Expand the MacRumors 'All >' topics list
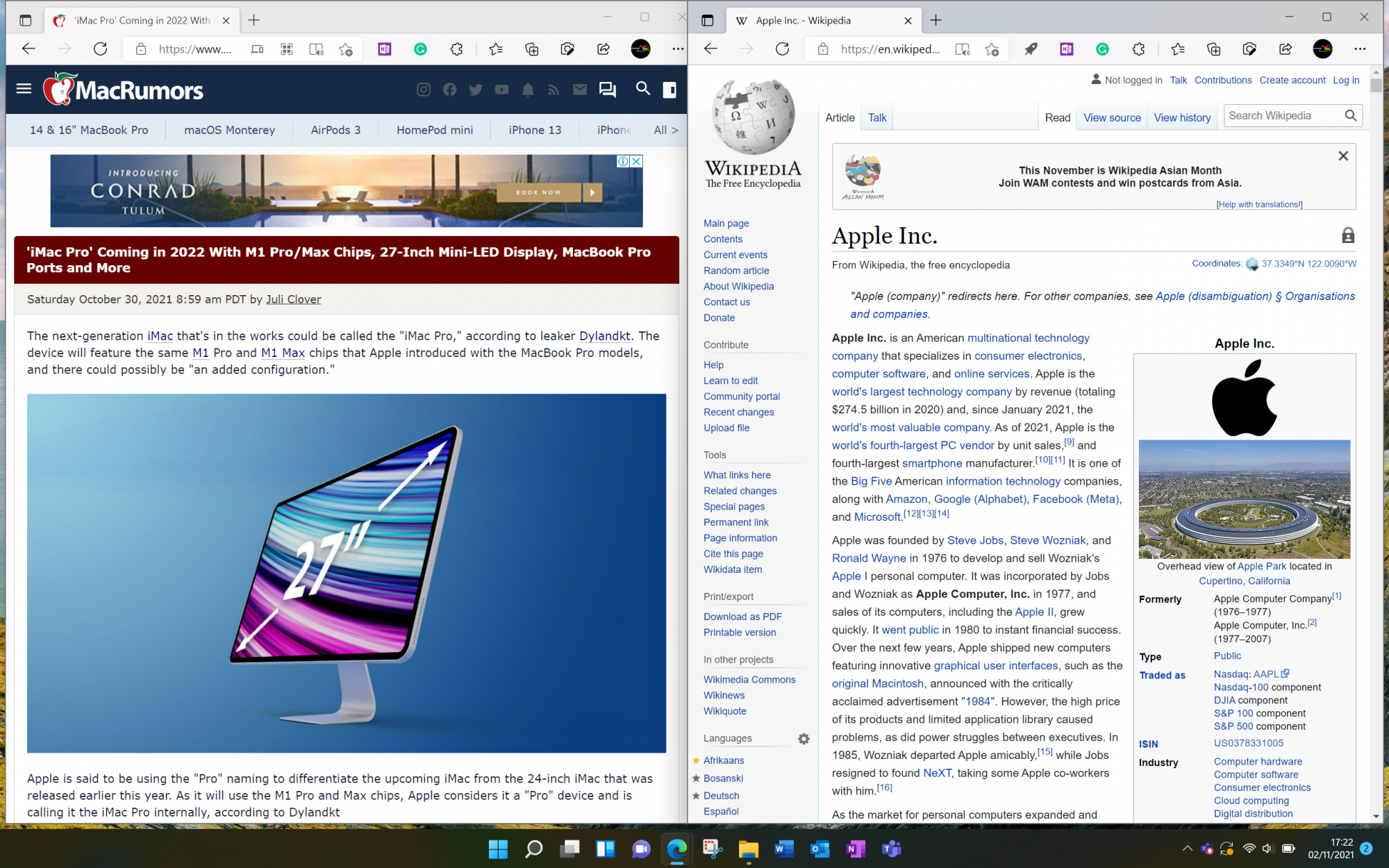1389x868 pixels. (665, 130)
